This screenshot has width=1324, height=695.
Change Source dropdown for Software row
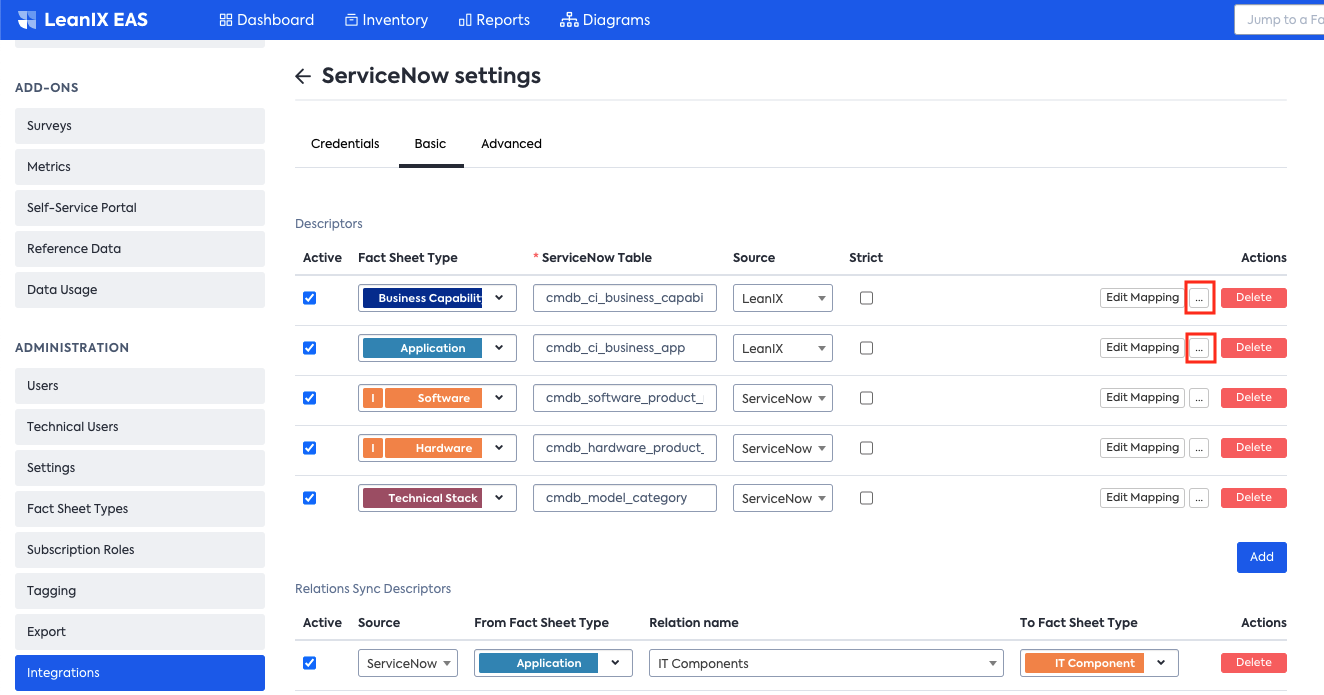tap(783, 398)
